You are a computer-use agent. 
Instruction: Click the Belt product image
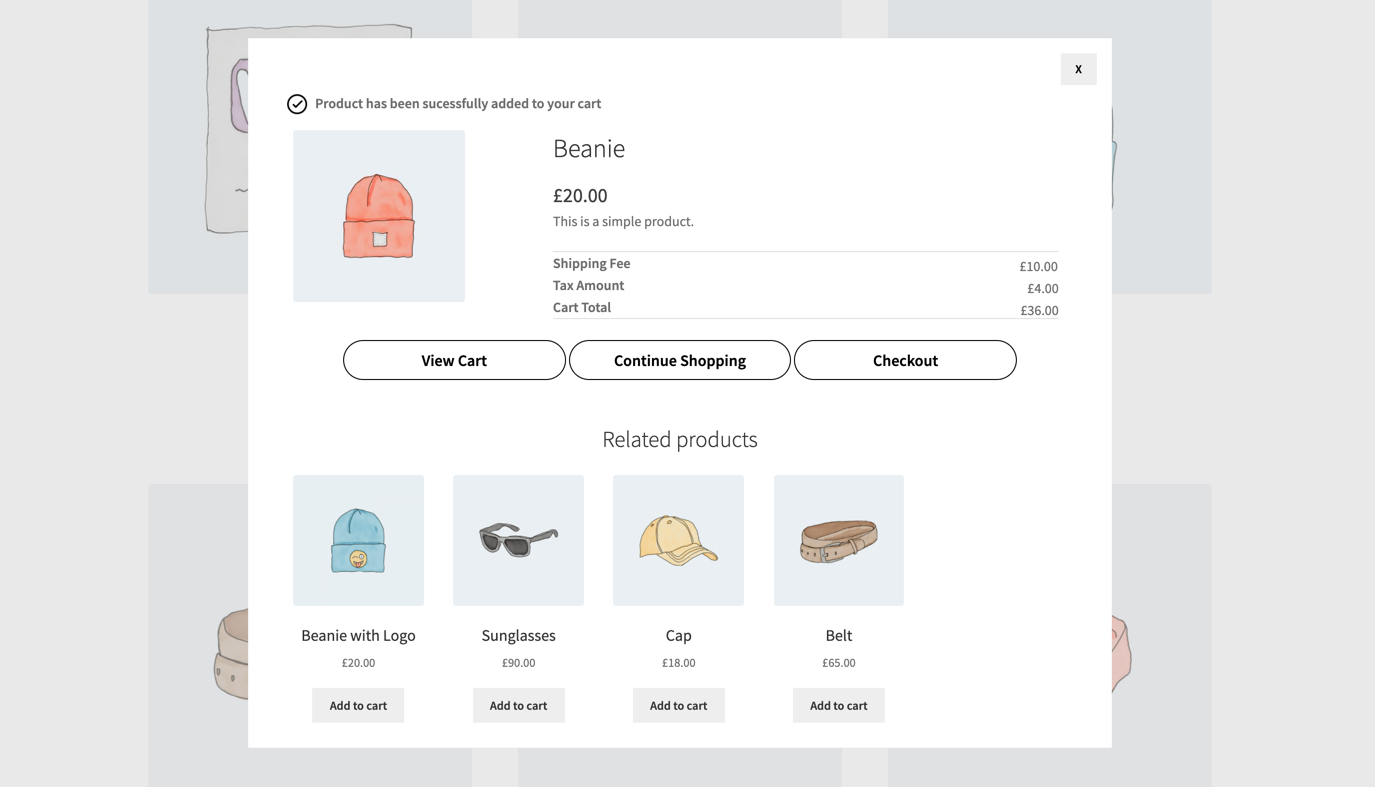(x=838, y=540)
